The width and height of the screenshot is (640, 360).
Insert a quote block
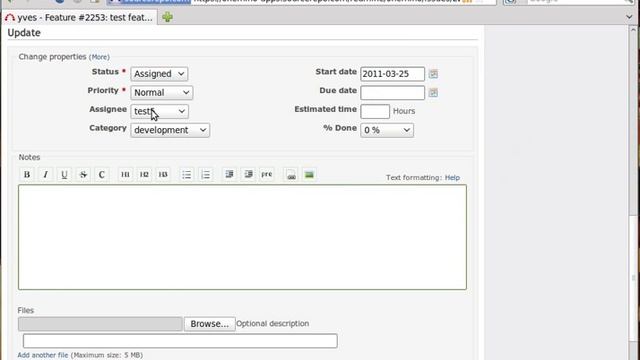point(229,175)
